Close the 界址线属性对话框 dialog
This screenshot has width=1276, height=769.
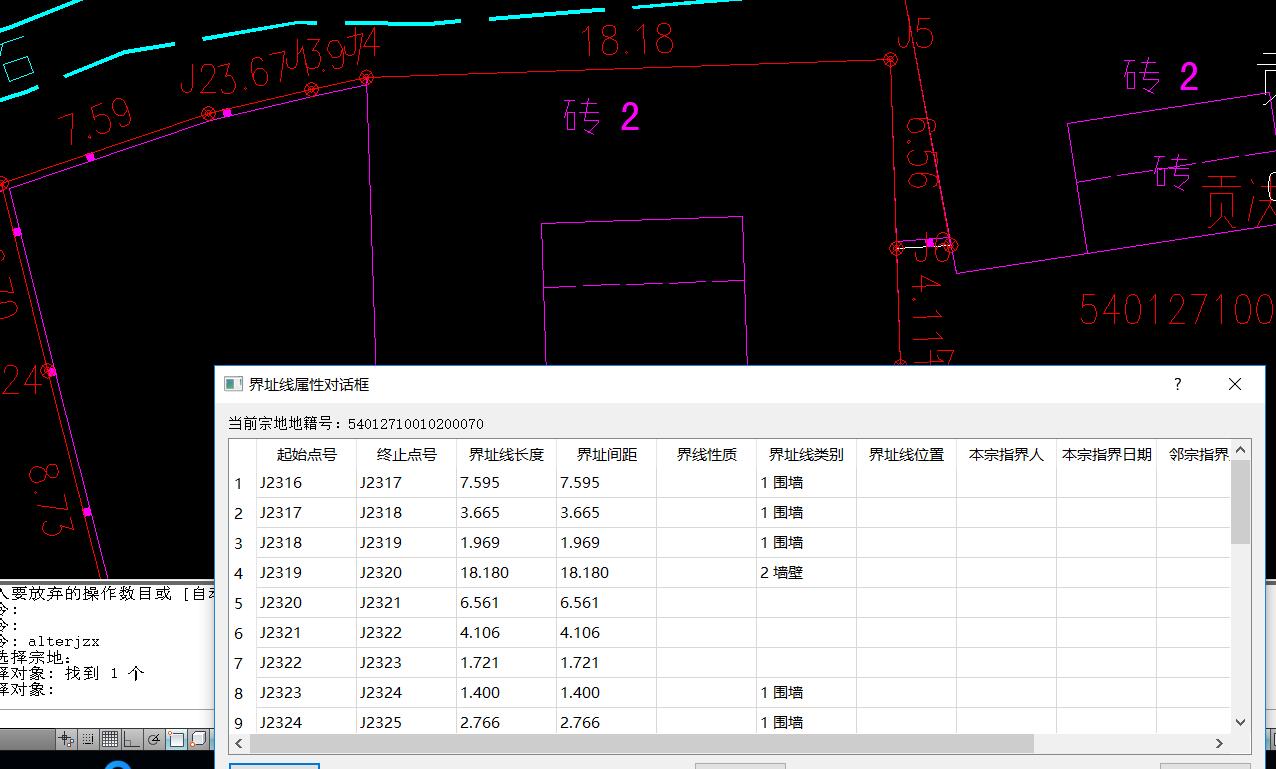1235,384
